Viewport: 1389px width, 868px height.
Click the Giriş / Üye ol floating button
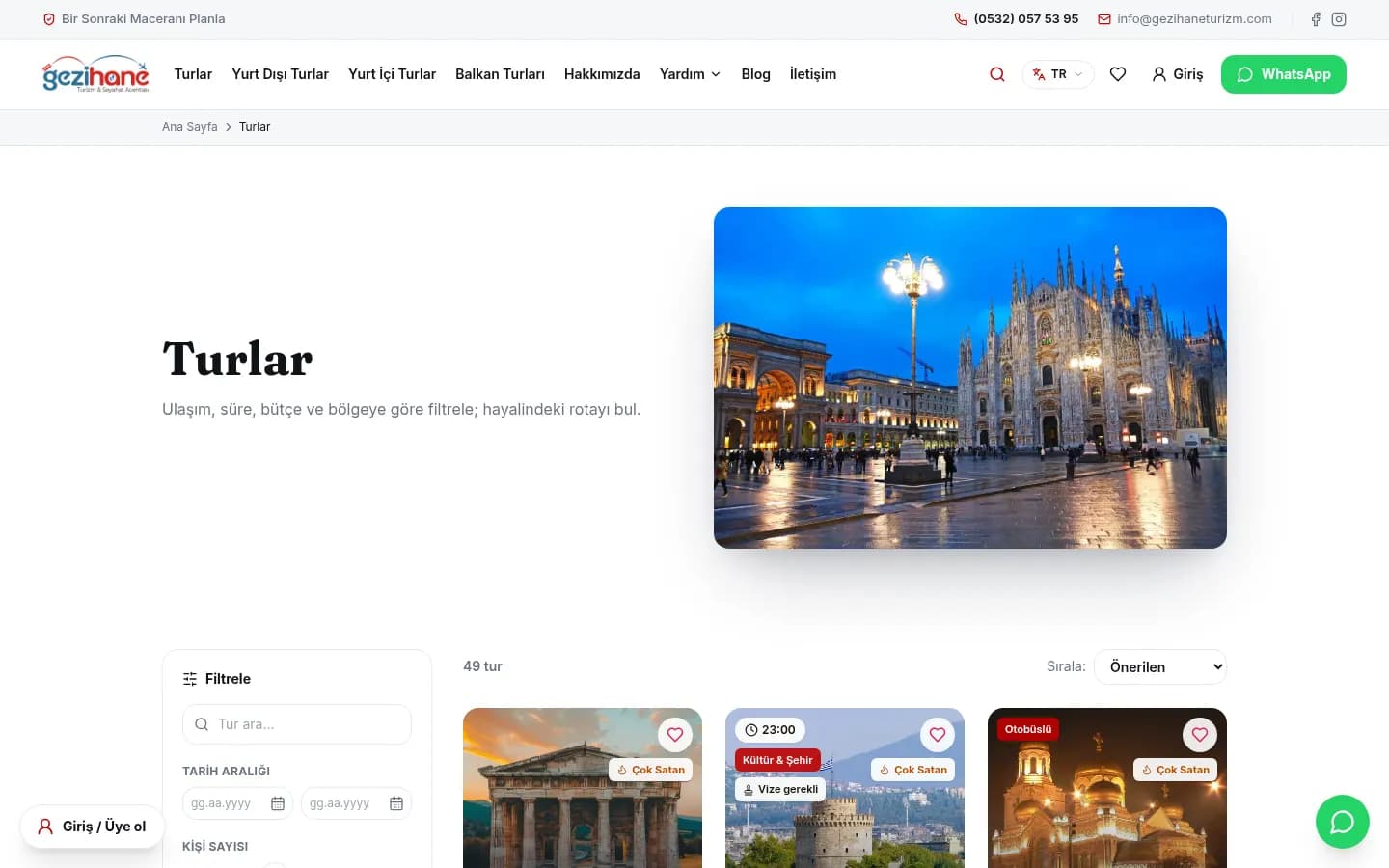point(93,827)
